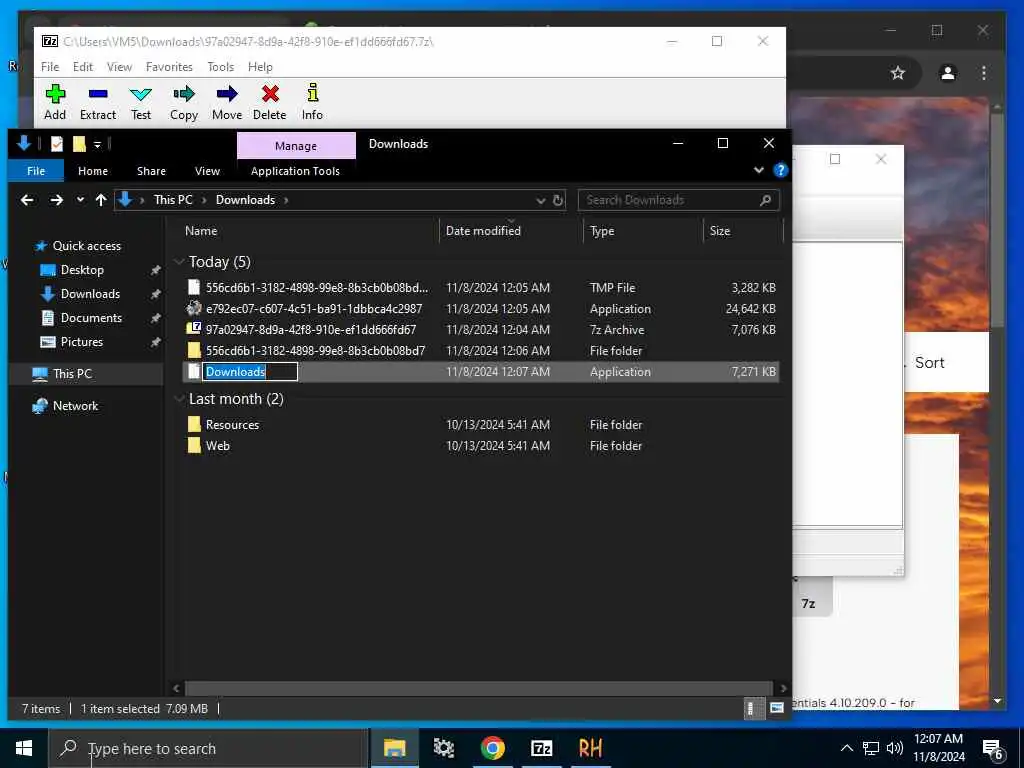Open the Application Tools ribbon tab
This screenshot has height=768, width=1024.
tap(295, 171)
